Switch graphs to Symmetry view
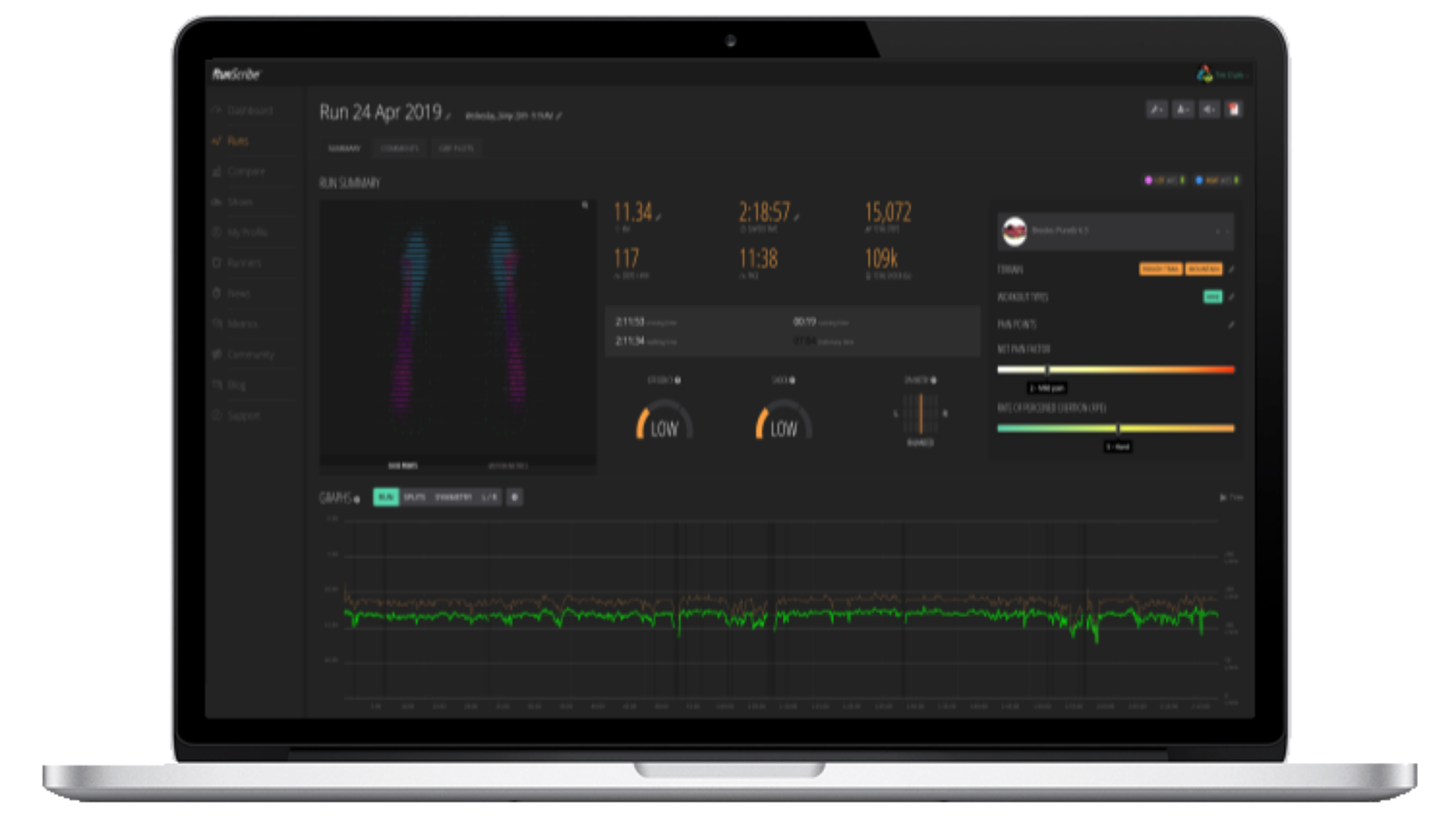The width and height of the screenshot is (1456, 819). pyautogui.click(x=453, y=497)
